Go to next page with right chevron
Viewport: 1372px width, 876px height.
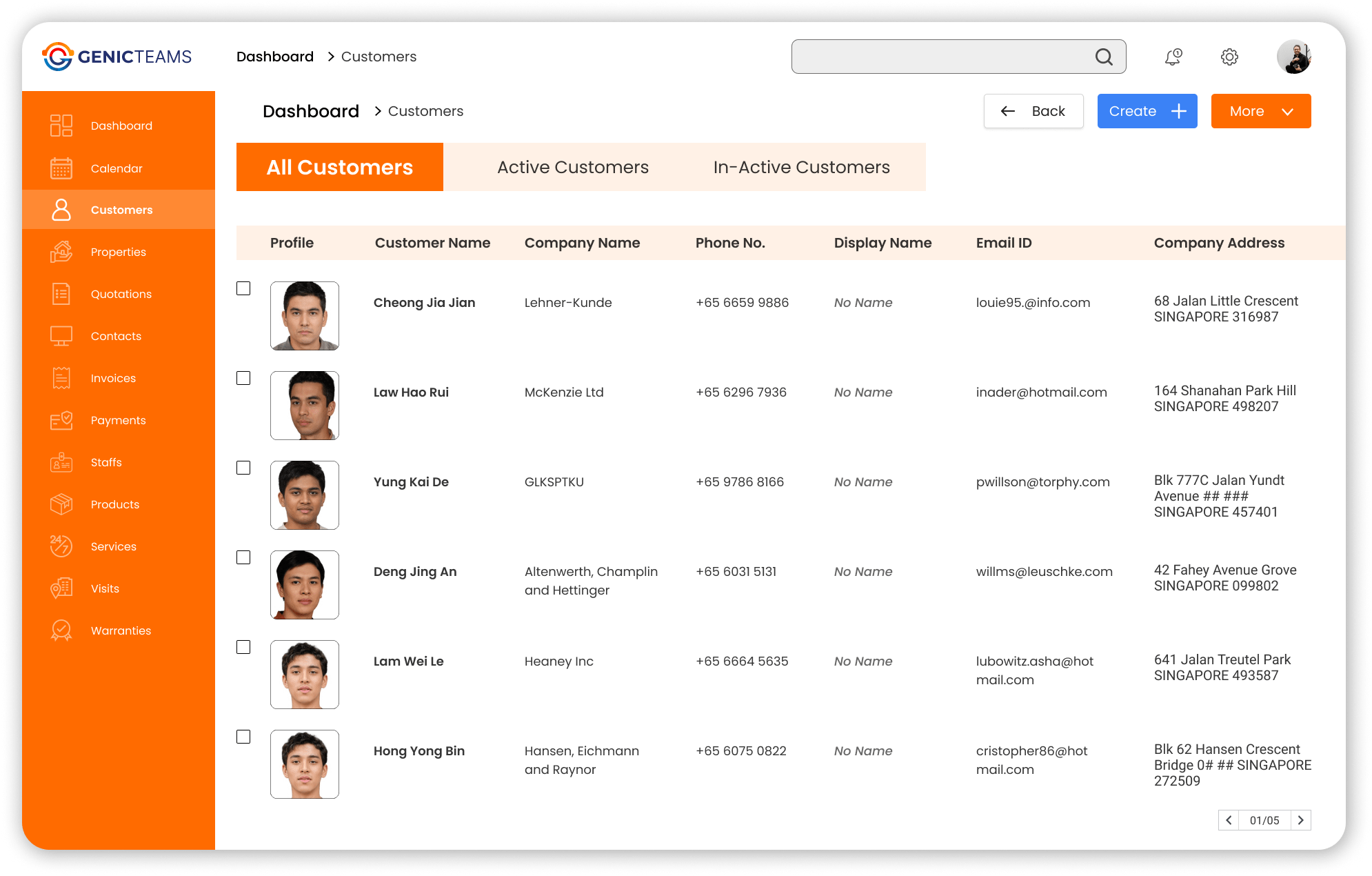coord(1300,820)
